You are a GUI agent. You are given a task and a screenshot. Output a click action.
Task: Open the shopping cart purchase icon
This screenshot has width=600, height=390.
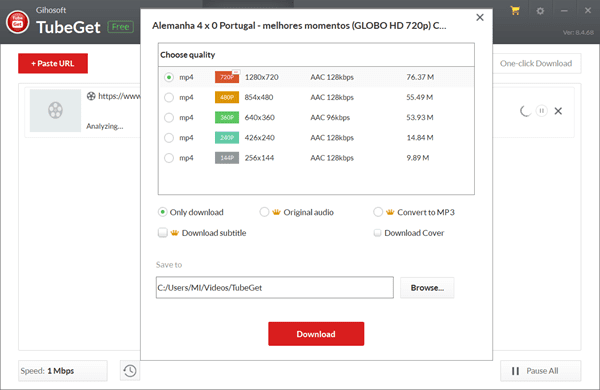click(515, 11)
